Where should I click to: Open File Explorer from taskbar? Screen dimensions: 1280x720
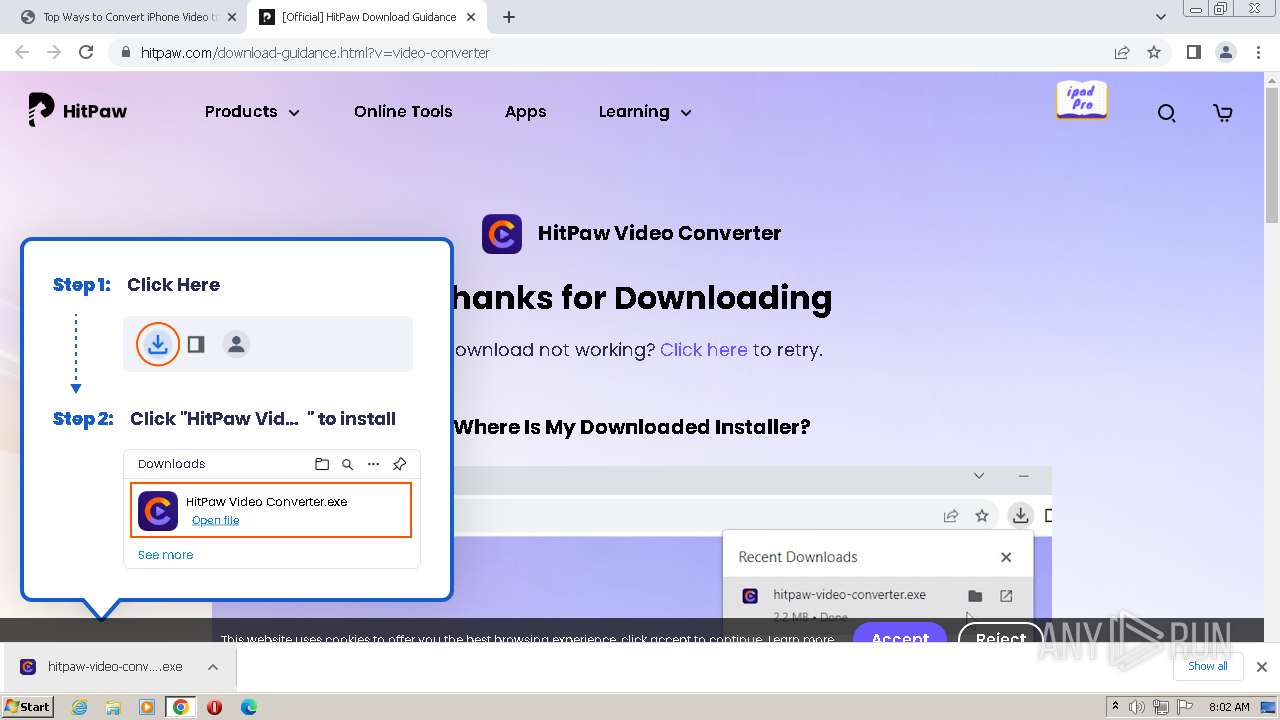pos(113,707)
